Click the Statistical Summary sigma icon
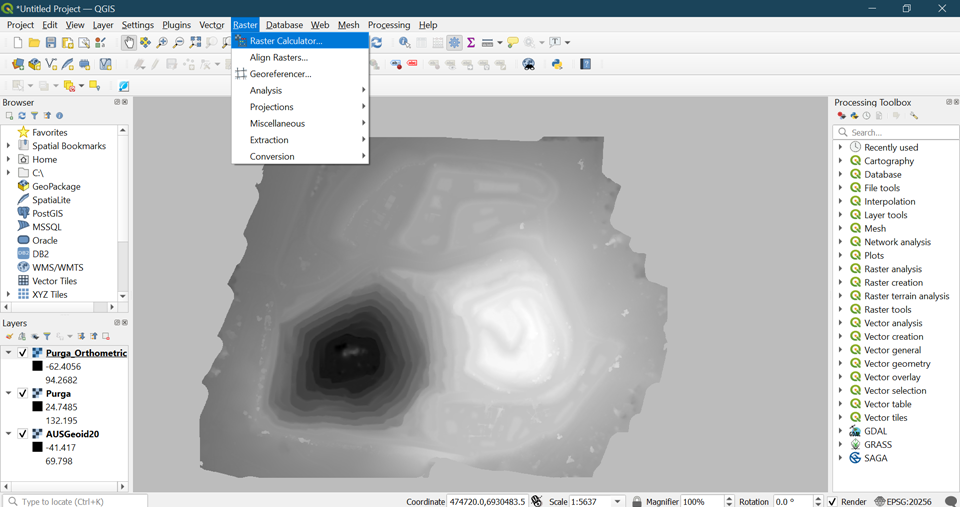The width and height of the screenshot is (960, 507). 471,43
